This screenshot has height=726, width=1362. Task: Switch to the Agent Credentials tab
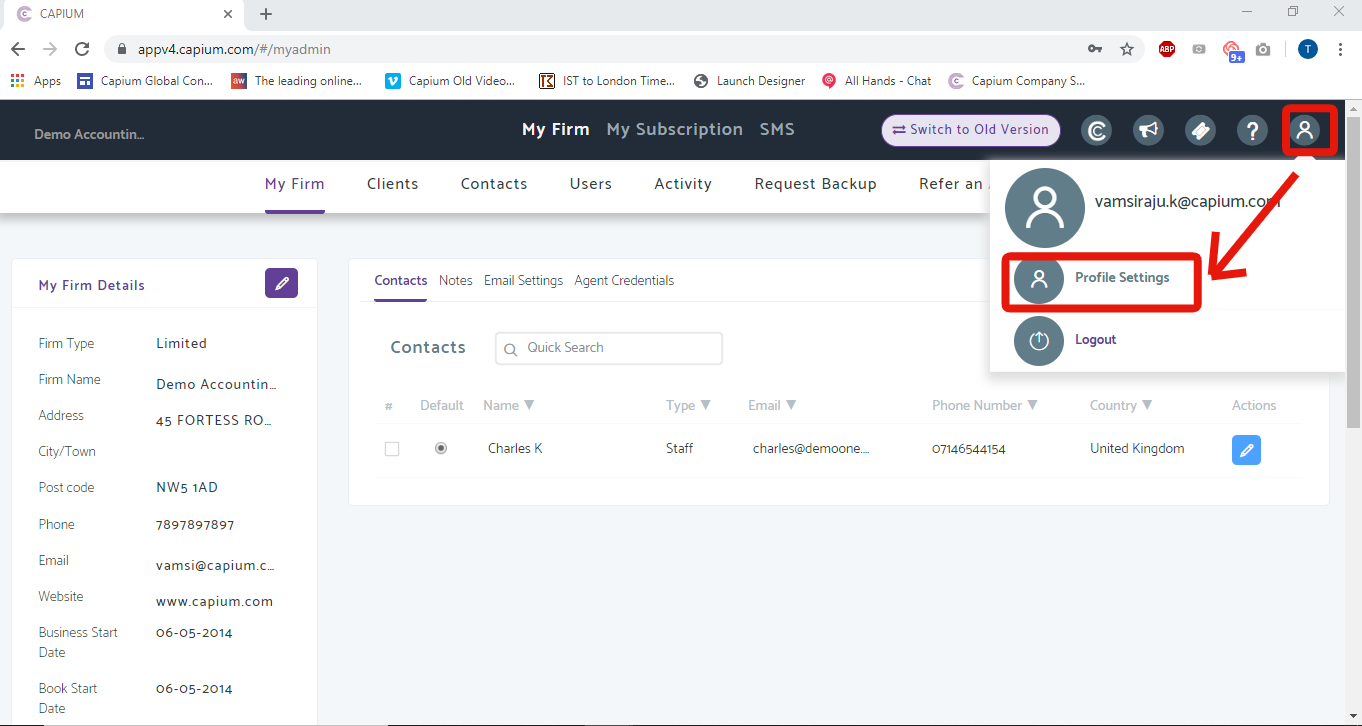[624, 281]
